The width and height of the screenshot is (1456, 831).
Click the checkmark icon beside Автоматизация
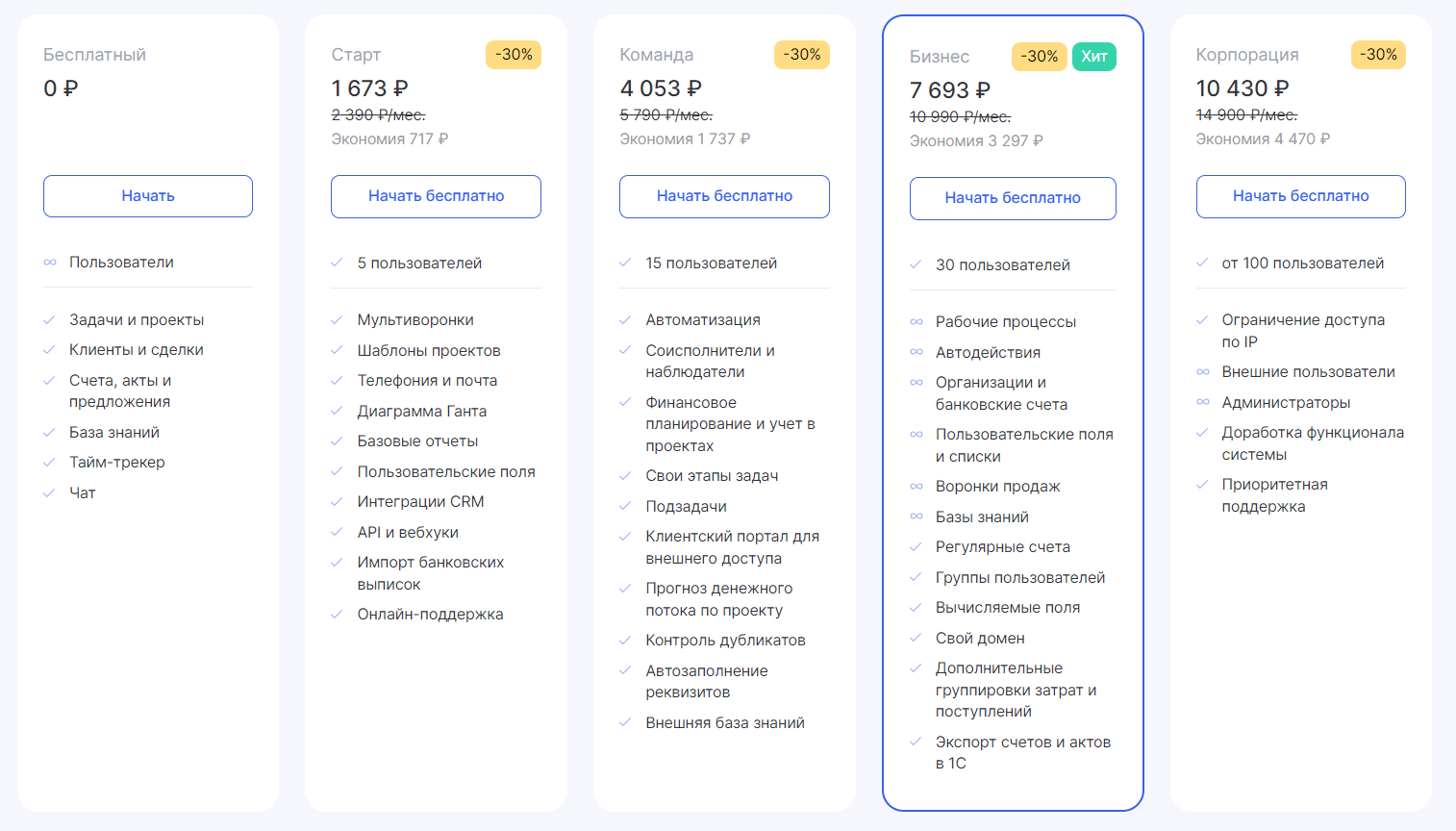[625, 320]
